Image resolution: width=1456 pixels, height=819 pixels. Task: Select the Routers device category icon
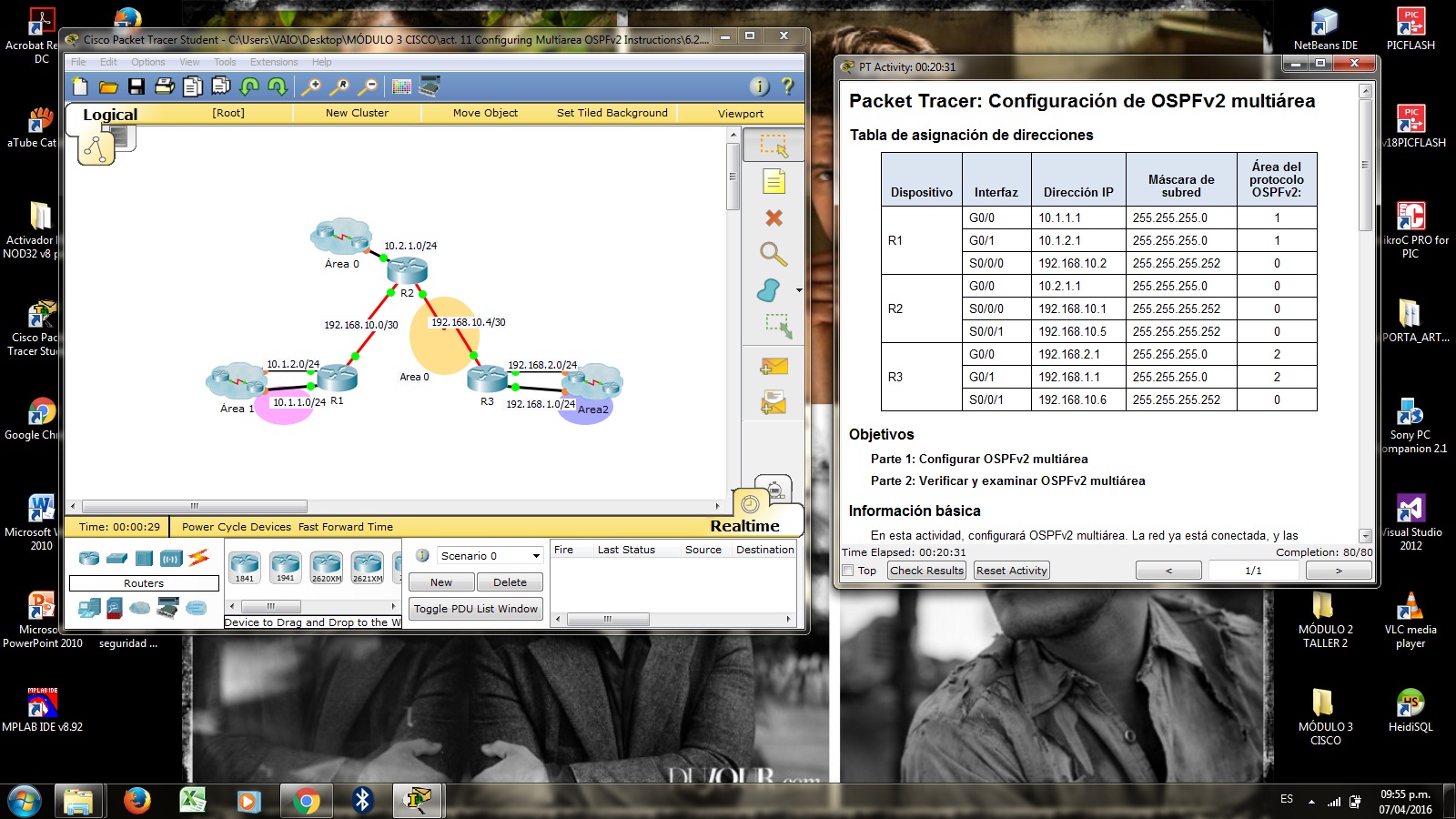click(89, 558)
